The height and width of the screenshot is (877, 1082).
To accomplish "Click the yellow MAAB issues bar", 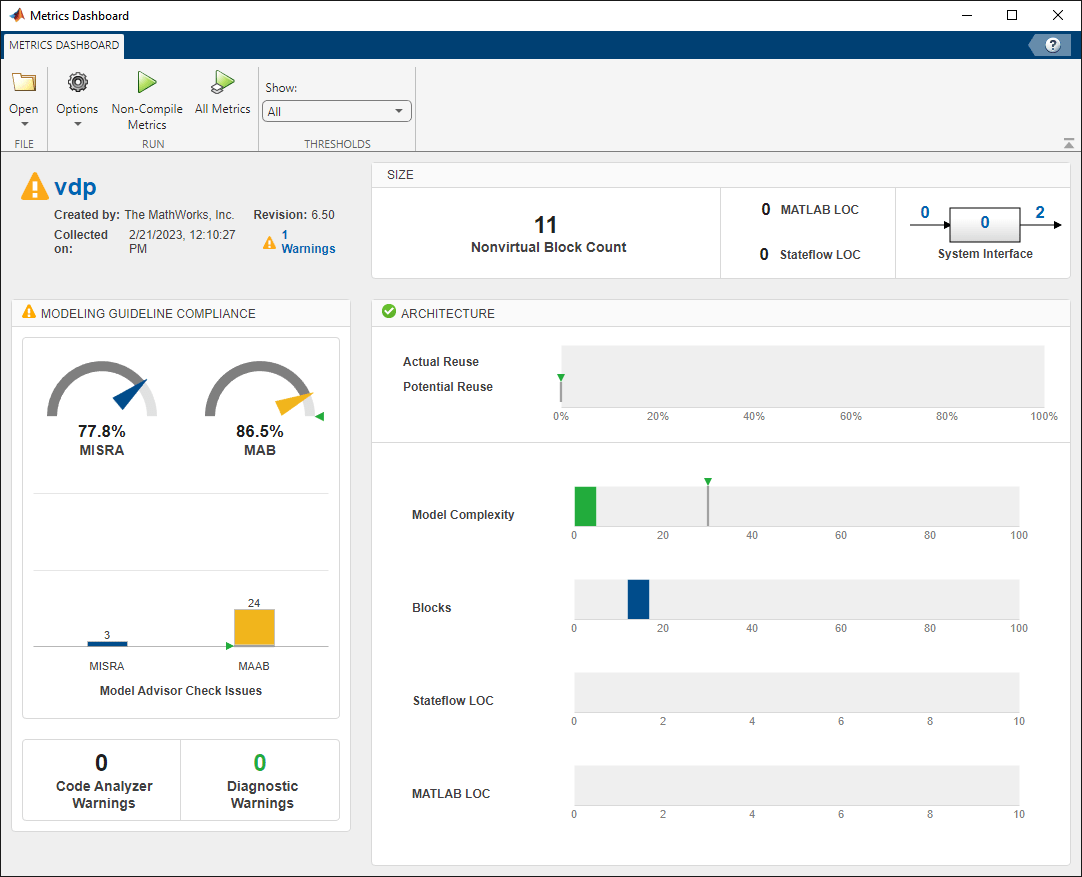I will coord(254,628).
